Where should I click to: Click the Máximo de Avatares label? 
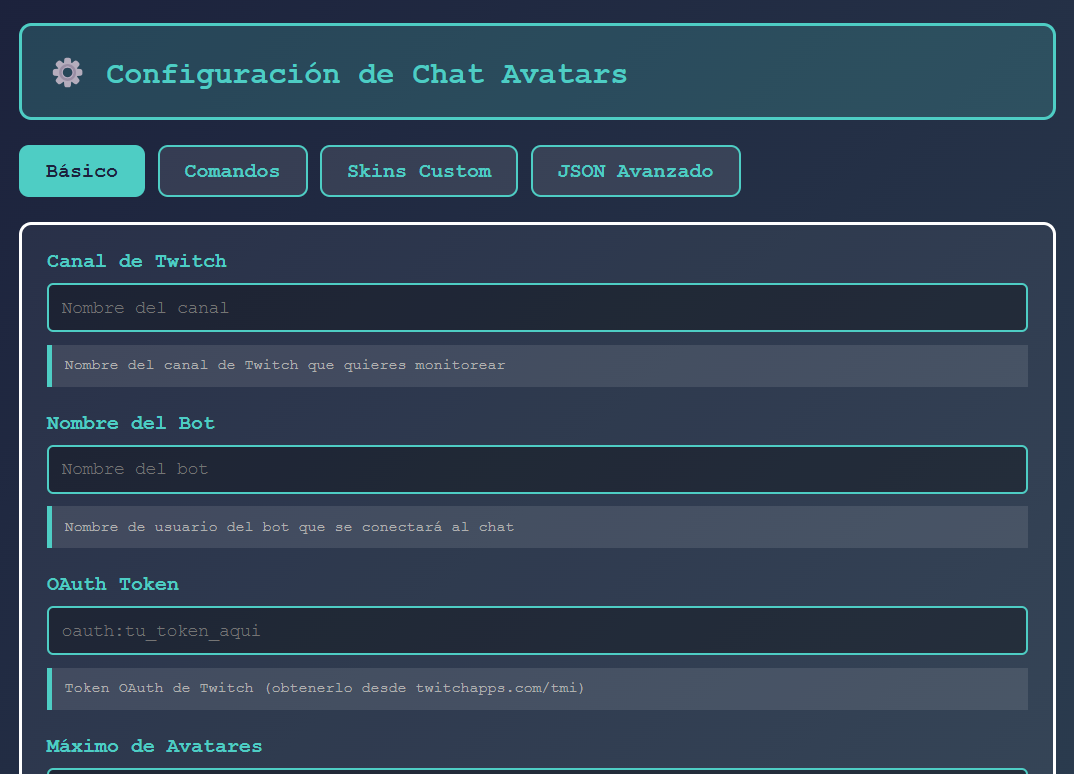(x=154, y=746)
